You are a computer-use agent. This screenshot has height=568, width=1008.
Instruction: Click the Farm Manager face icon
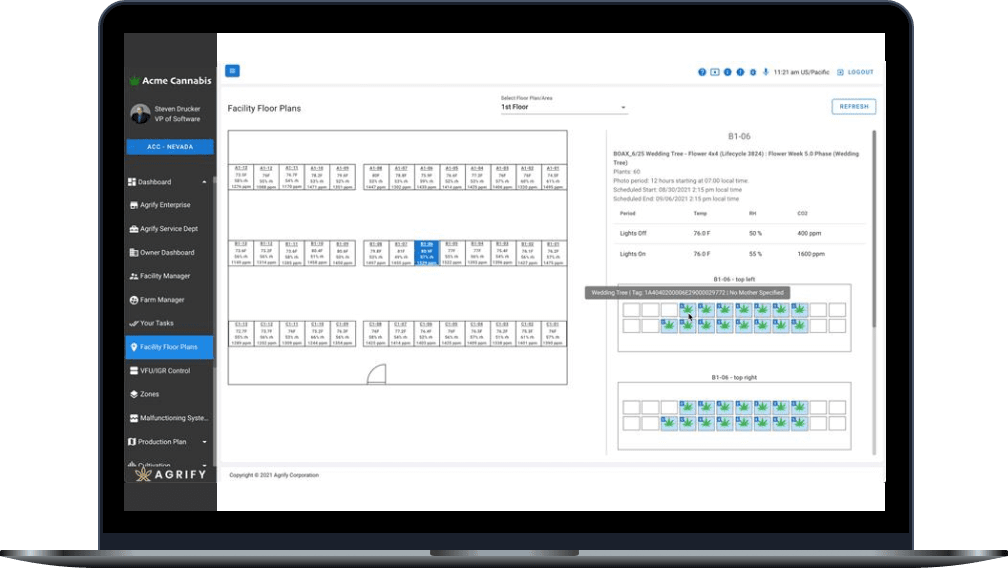point(134,300)
